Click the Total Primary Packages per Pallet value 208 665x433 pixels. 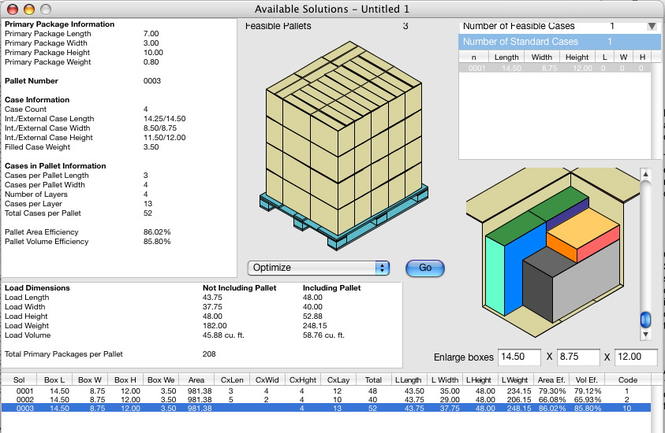[209, 354]
